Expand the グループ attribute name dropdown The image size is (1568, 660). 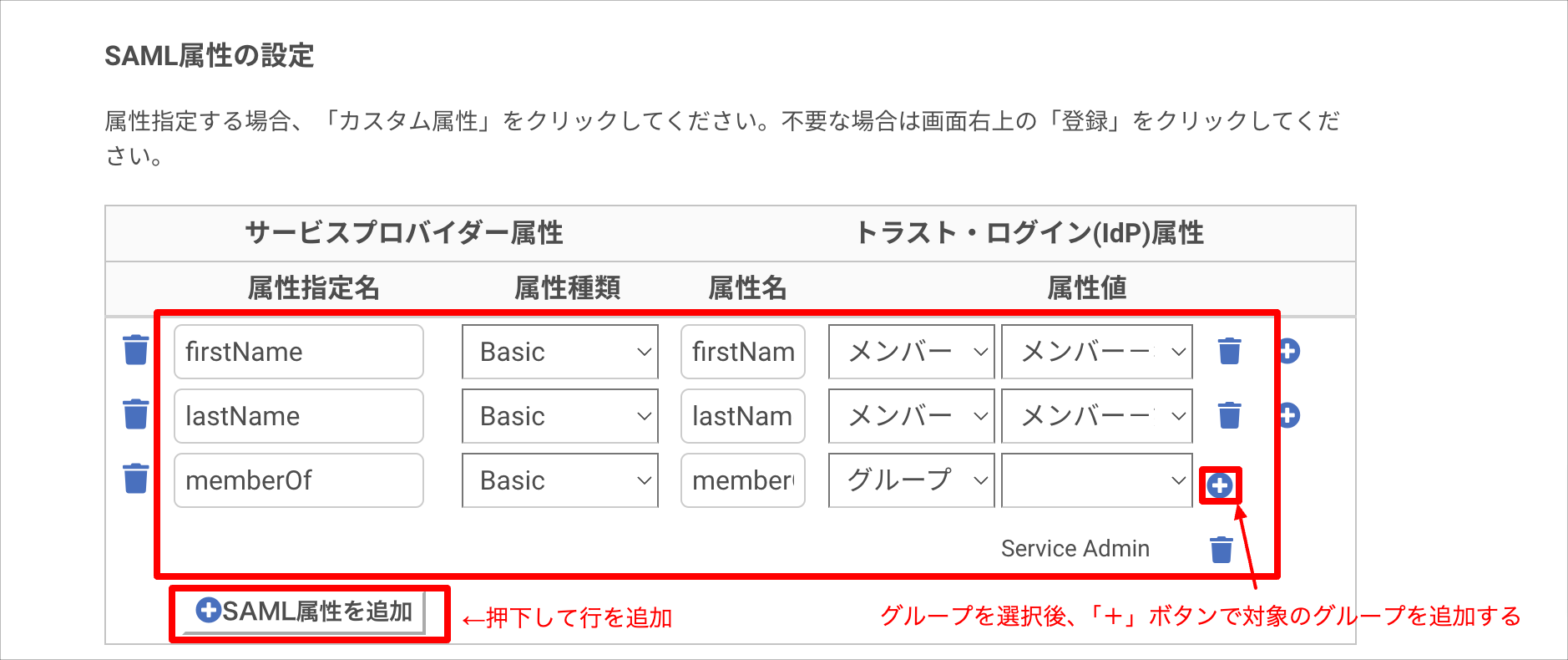(x=912, y=480)
